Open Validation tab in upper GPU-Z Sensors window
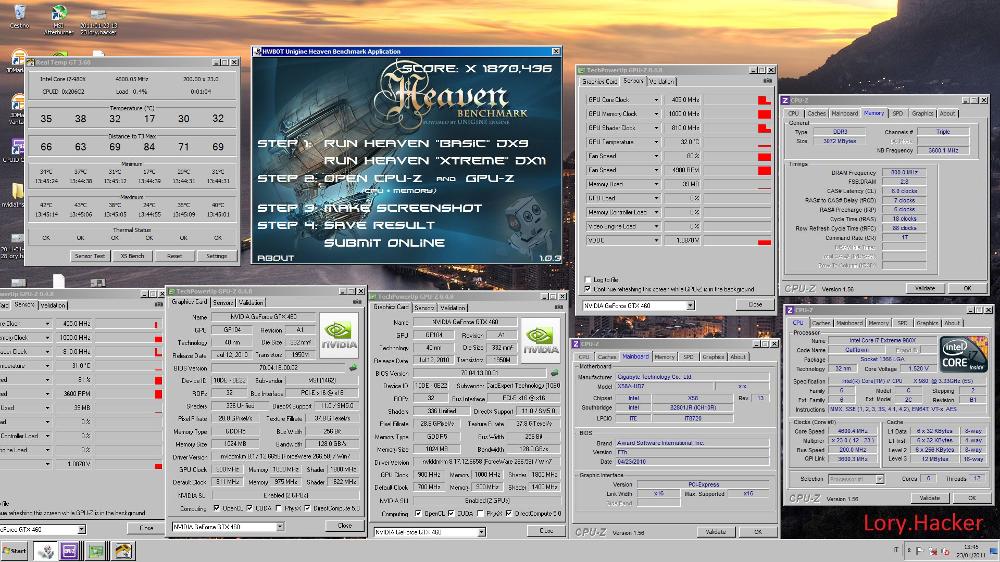Viewport: 1000px width, 562px height. click(662, 81)
